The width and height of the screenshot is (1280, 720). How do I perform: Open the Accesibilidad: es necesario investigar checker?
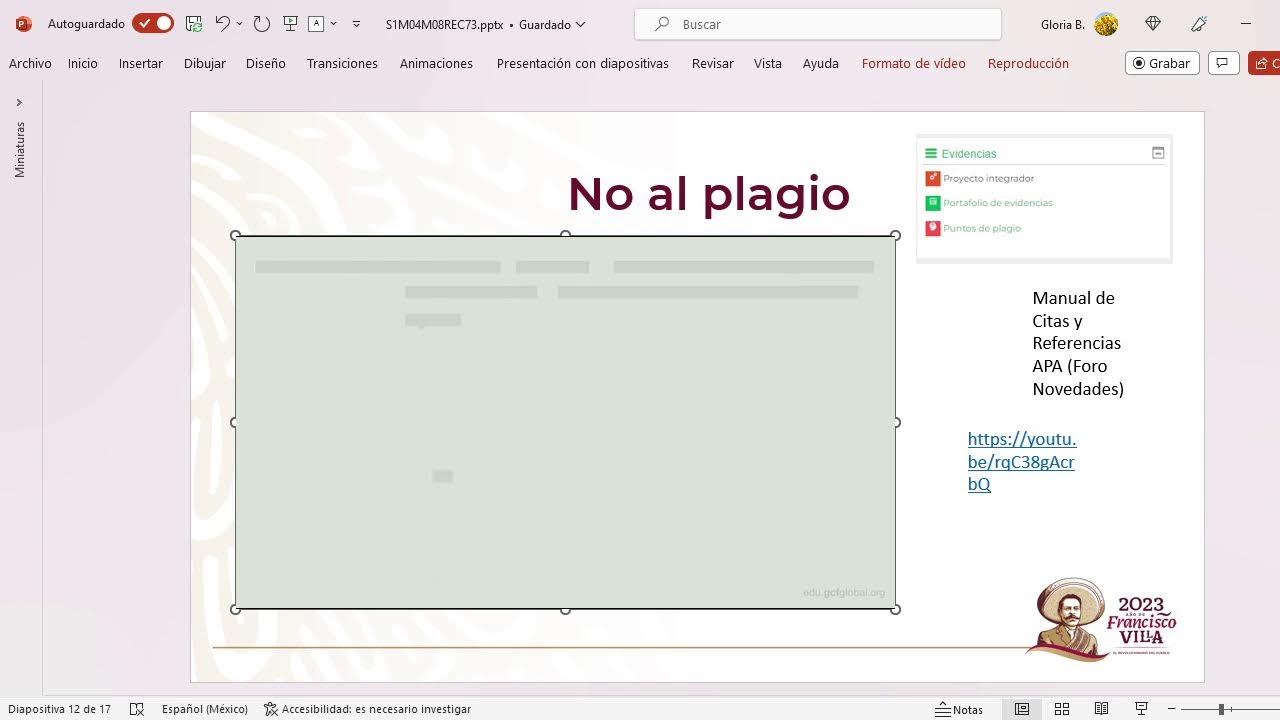pyautogui.click(x=367, y=709)
